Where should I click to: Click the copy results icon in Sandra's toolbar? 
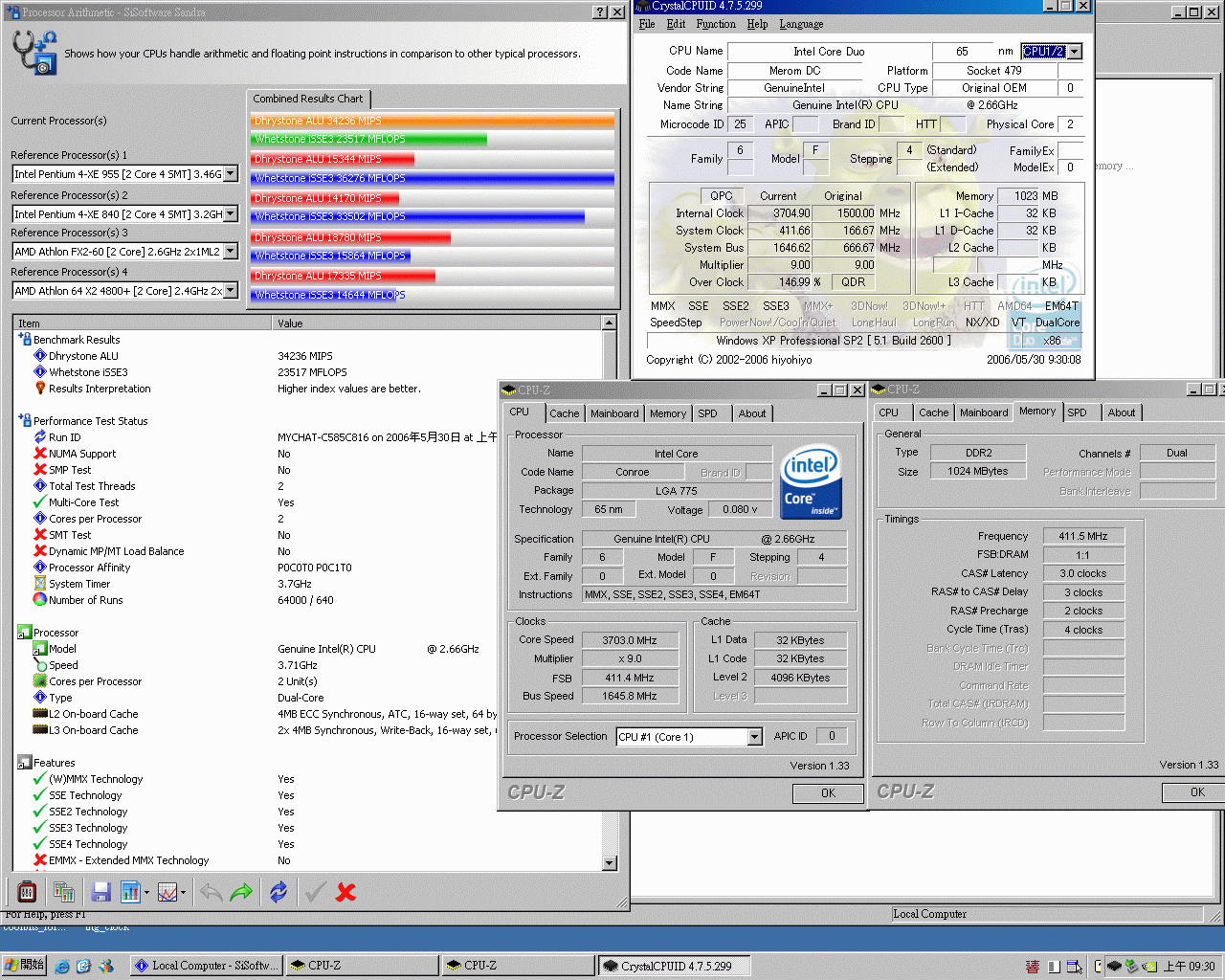click(x=63, y=891)
